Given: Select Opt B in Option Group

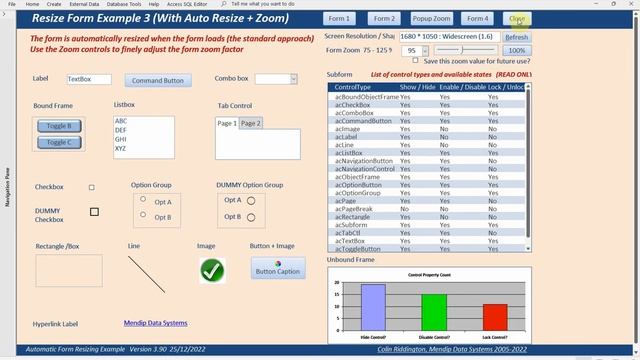Looking at the screenshot, I should (x=143, y=214).
